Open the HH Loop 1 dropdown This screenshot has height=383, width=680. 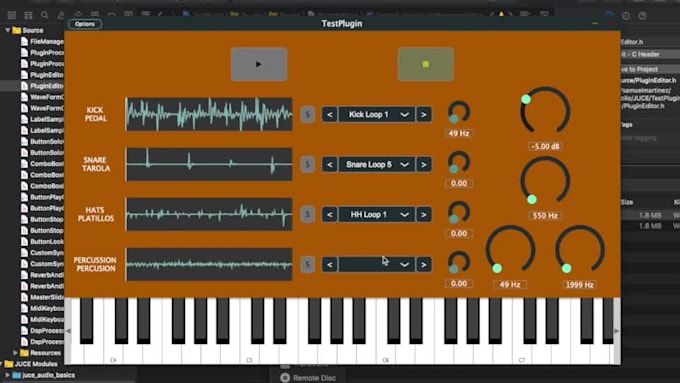coord(376,214)
